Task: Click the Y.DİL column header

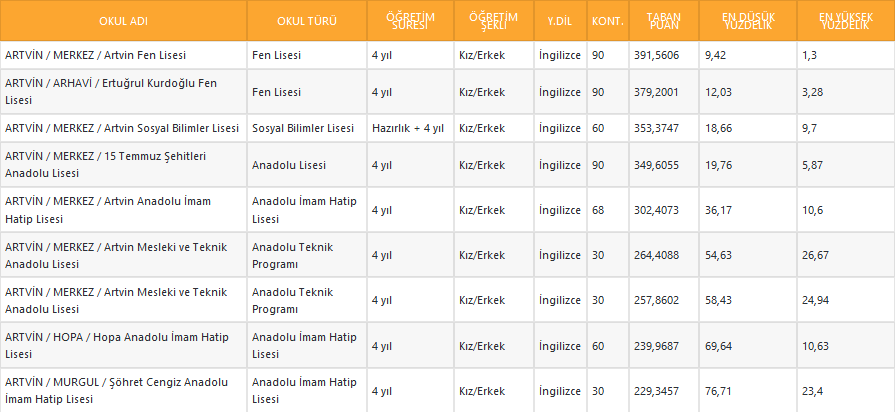Action: click(x=559, y=21)
